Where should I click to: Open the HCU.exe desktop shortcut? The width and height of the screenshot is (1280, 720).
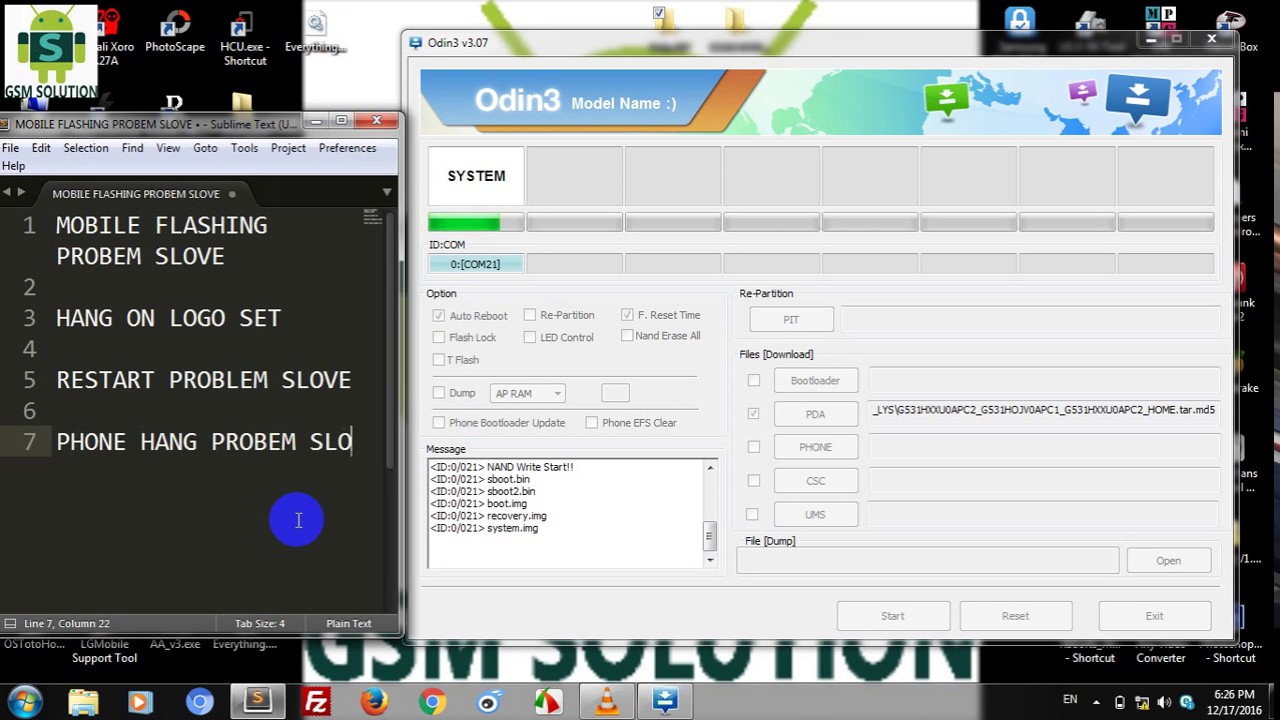tap(244, 38)
